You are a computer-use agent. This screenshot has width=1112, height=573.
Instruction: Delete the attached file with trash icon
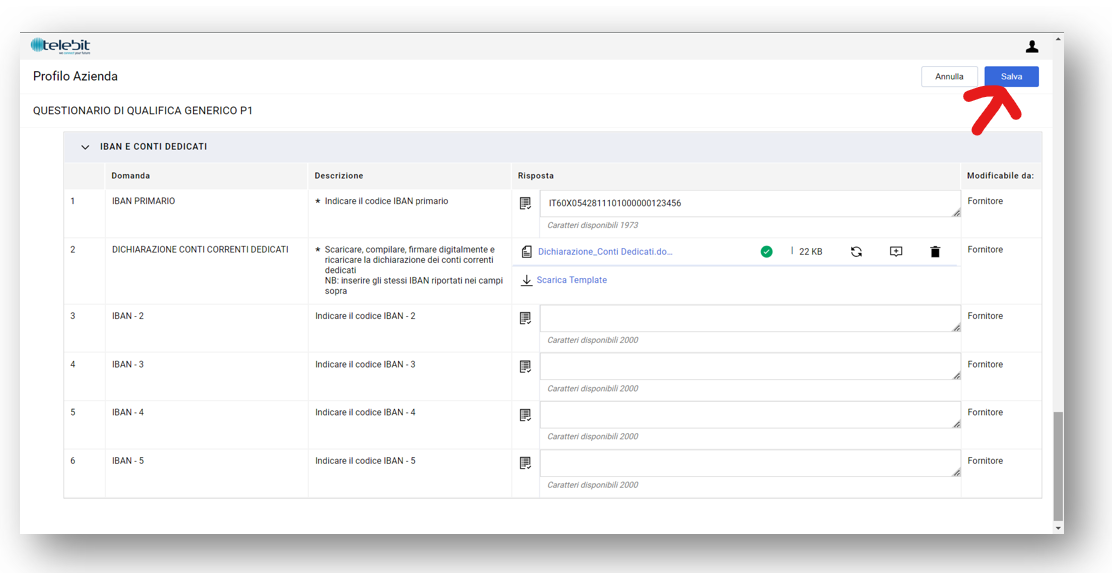click(x=935, y=252)
